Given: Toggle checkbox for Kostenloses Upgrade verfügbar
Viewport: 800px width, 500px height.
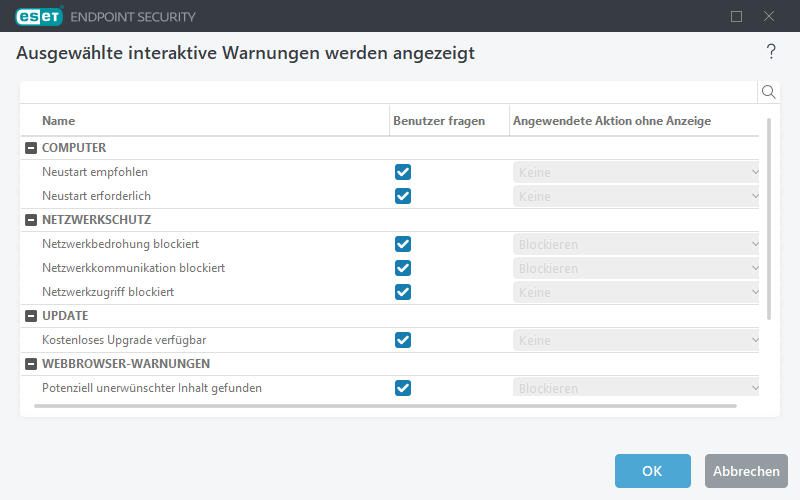Looking at the screenshot, I should click(403, 340).
